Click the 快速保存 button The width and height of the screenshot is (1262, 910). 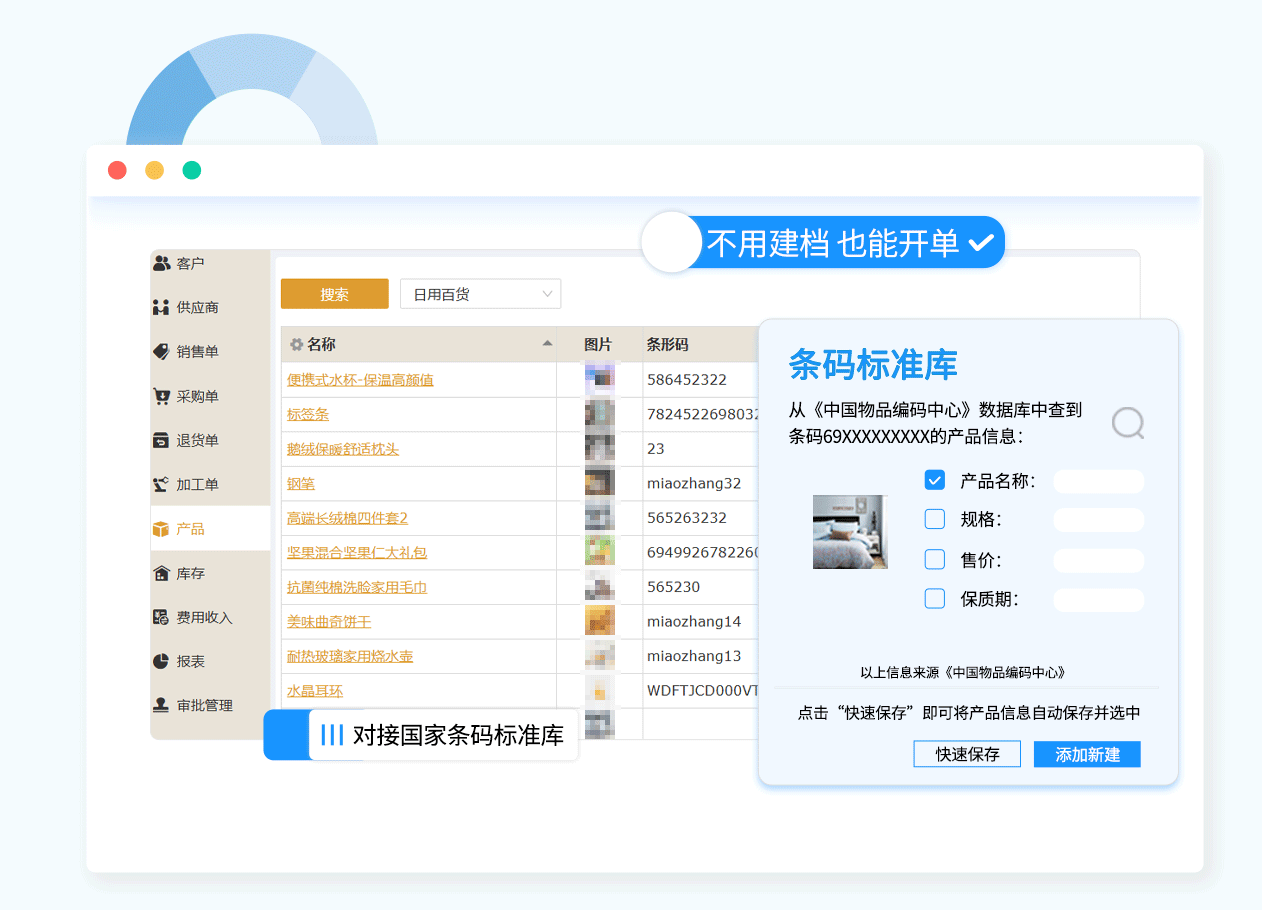click(x=967, y=754)
